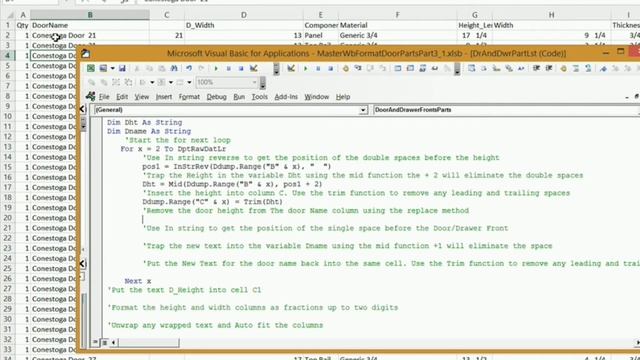Open the Insert menu

pos(164,97)
